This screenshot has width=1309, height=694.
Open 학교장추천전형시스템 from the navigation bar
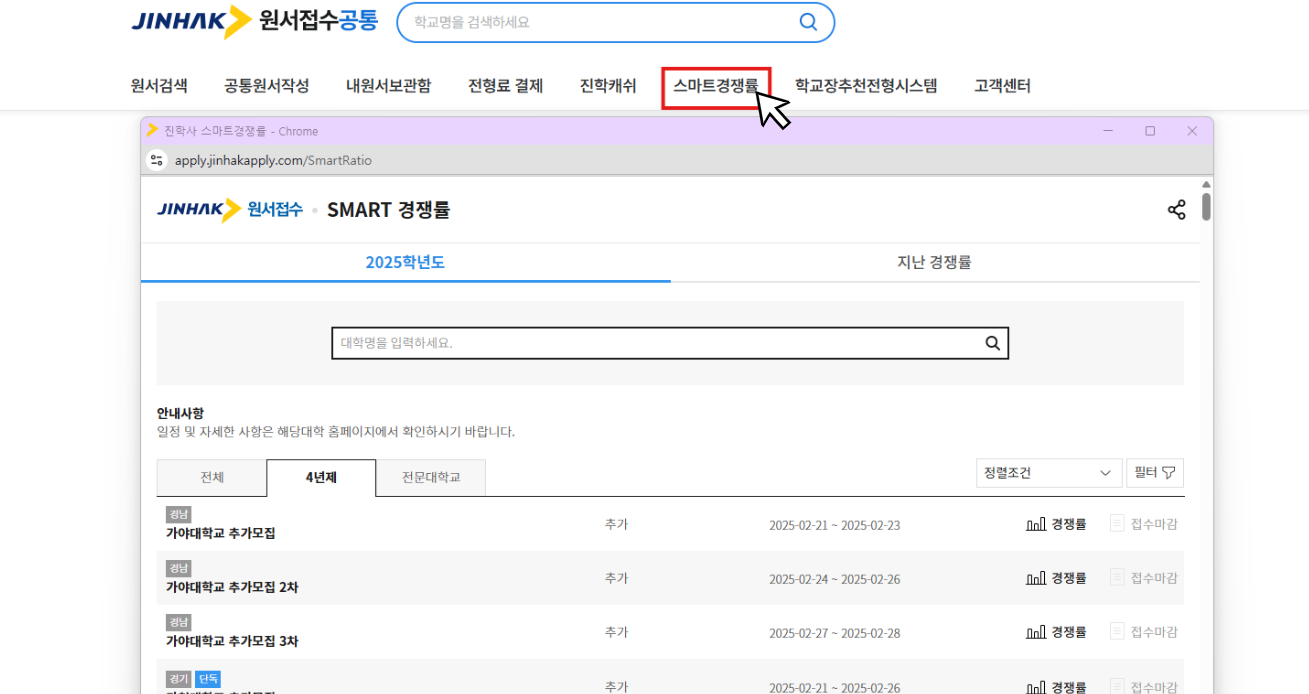(x=866, y=86)
